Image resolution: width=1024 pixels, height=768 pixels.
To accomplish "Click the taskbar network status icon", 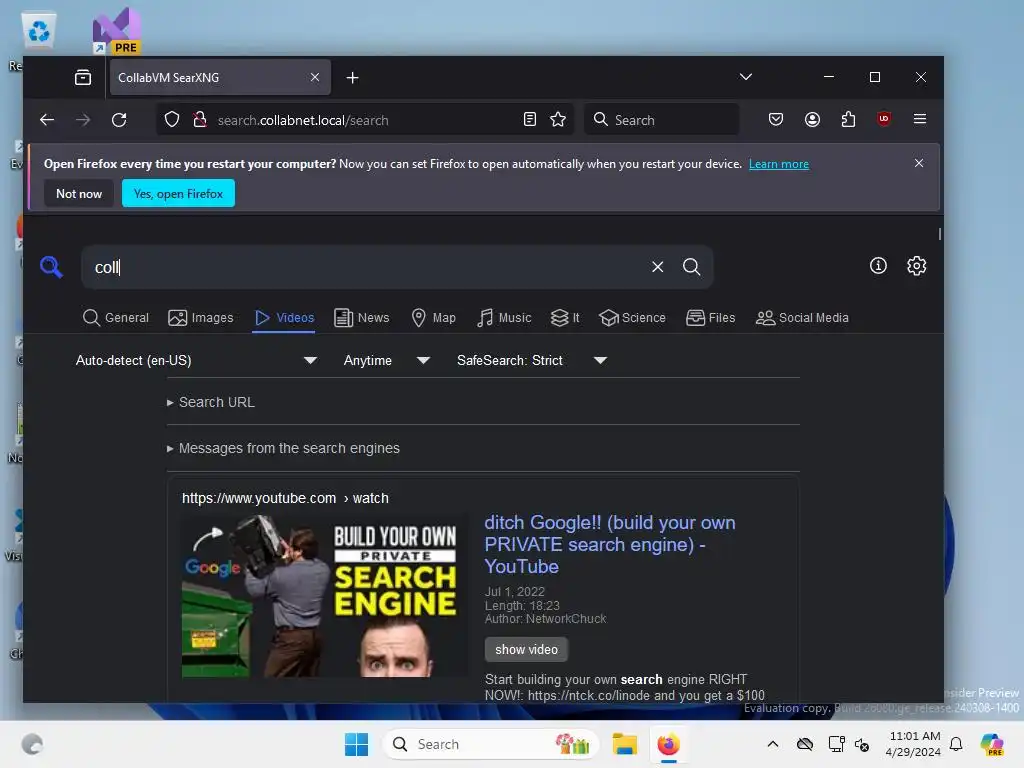I will point(837,744).
